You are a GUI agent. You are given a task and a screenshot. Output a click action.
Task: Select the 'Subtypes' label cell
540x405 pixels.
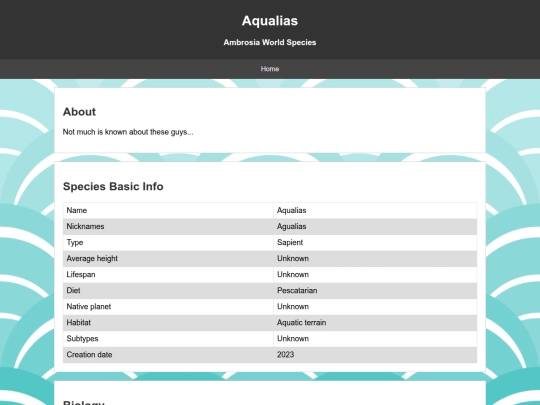click(x=168, y=339)
